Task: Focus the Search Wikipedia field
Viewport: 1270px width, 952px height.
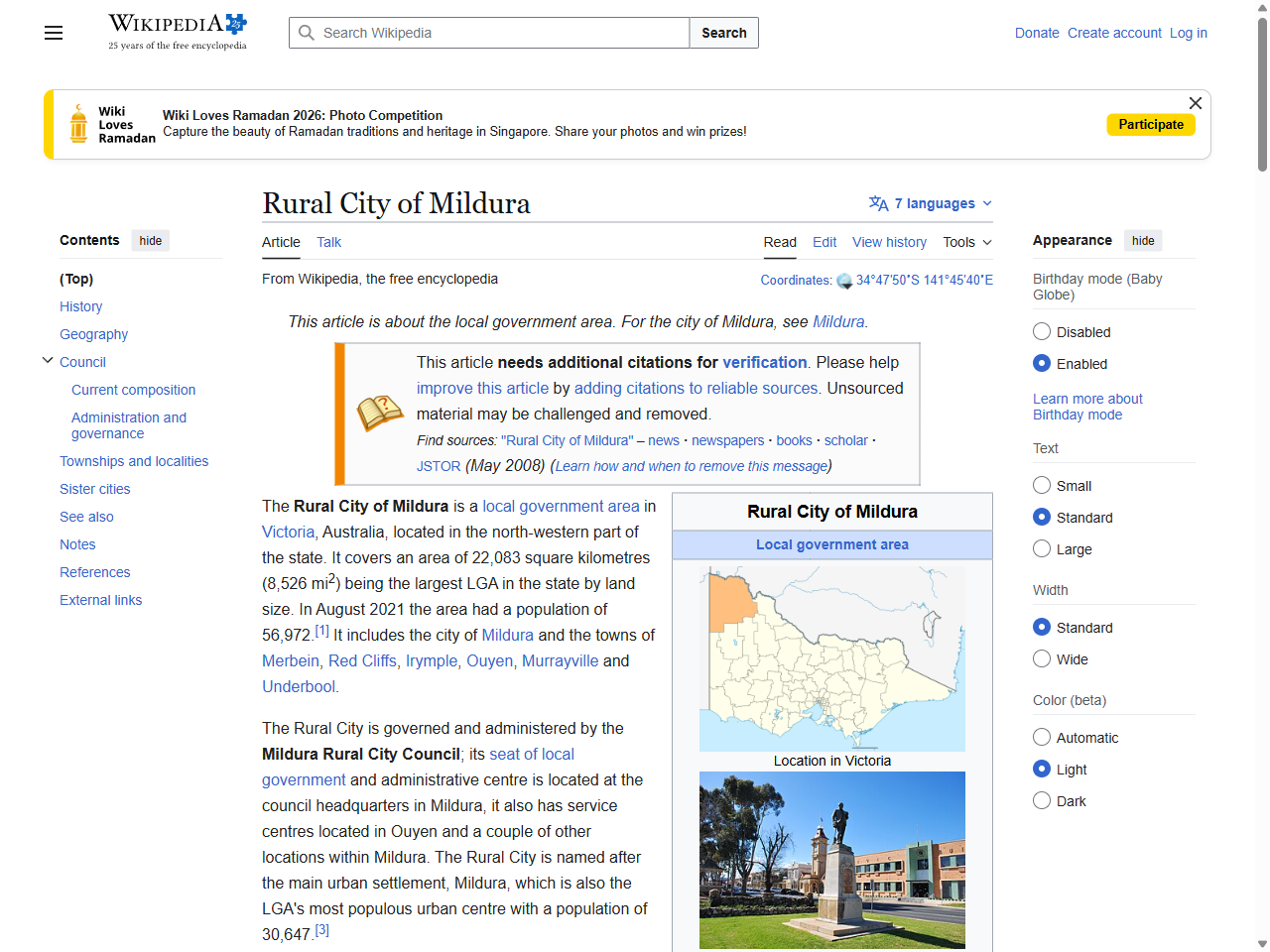Action: click(x=489, y=33)
